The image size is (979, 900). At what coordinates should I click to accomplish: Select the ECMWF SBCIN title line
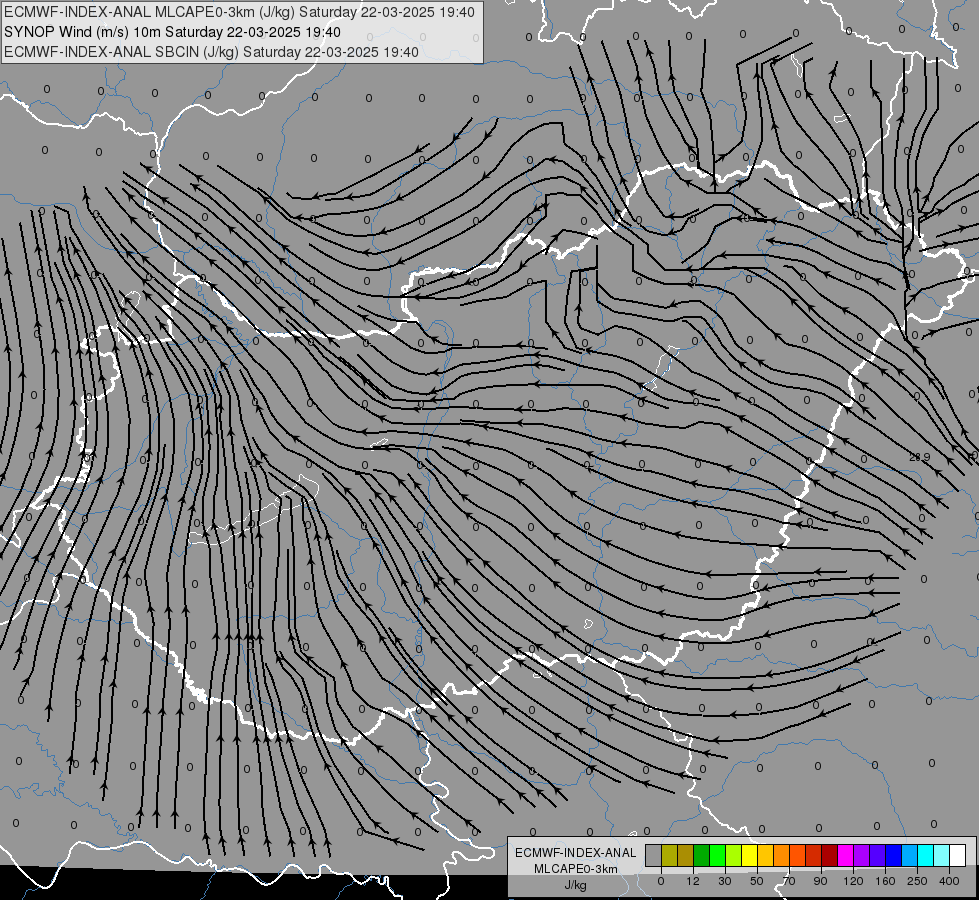click(211, 52)
